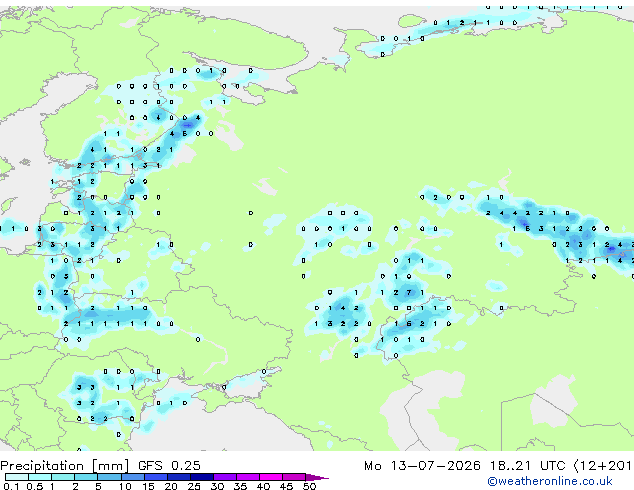Click the 20–25 mm legend color box

coord(179,477)
